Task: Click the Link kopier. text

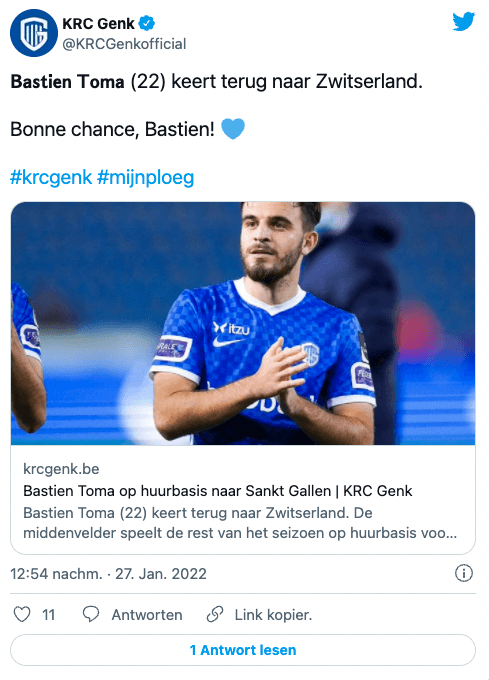Action: pos(273,615)
